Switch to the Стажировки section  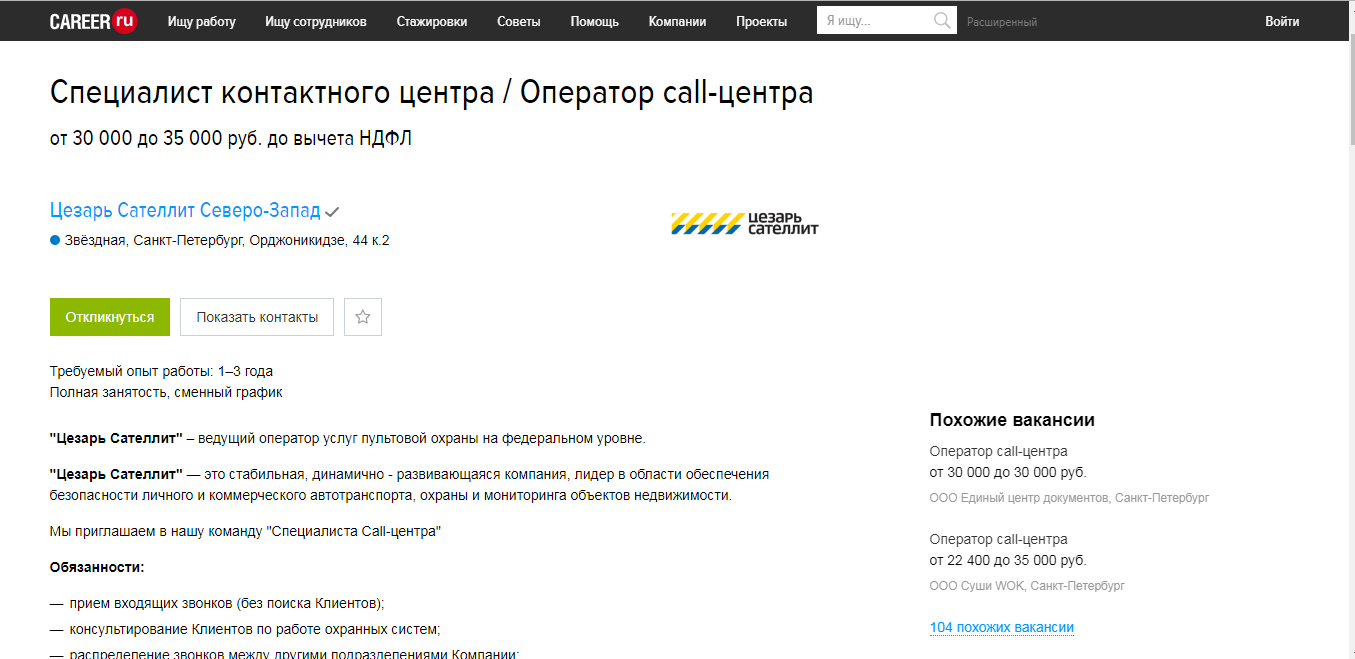pos(431,20)
